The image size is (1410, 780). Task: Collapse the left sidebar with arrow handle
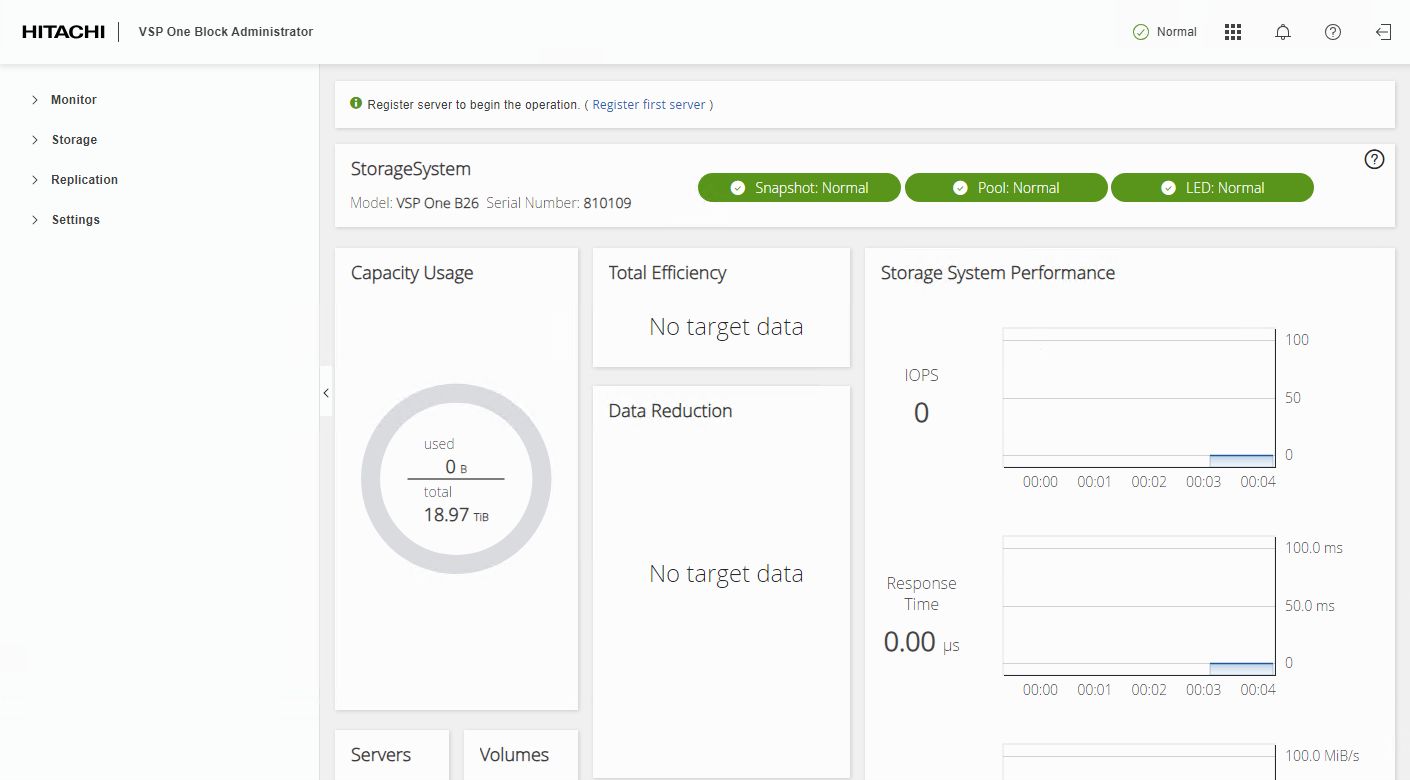point(326,394)
